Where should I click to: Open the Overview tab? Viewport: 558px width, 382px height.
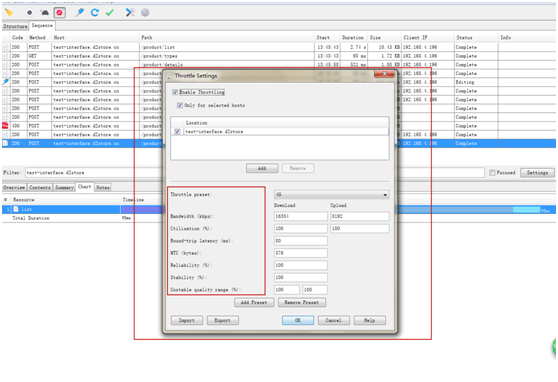(x=14, y=187)
